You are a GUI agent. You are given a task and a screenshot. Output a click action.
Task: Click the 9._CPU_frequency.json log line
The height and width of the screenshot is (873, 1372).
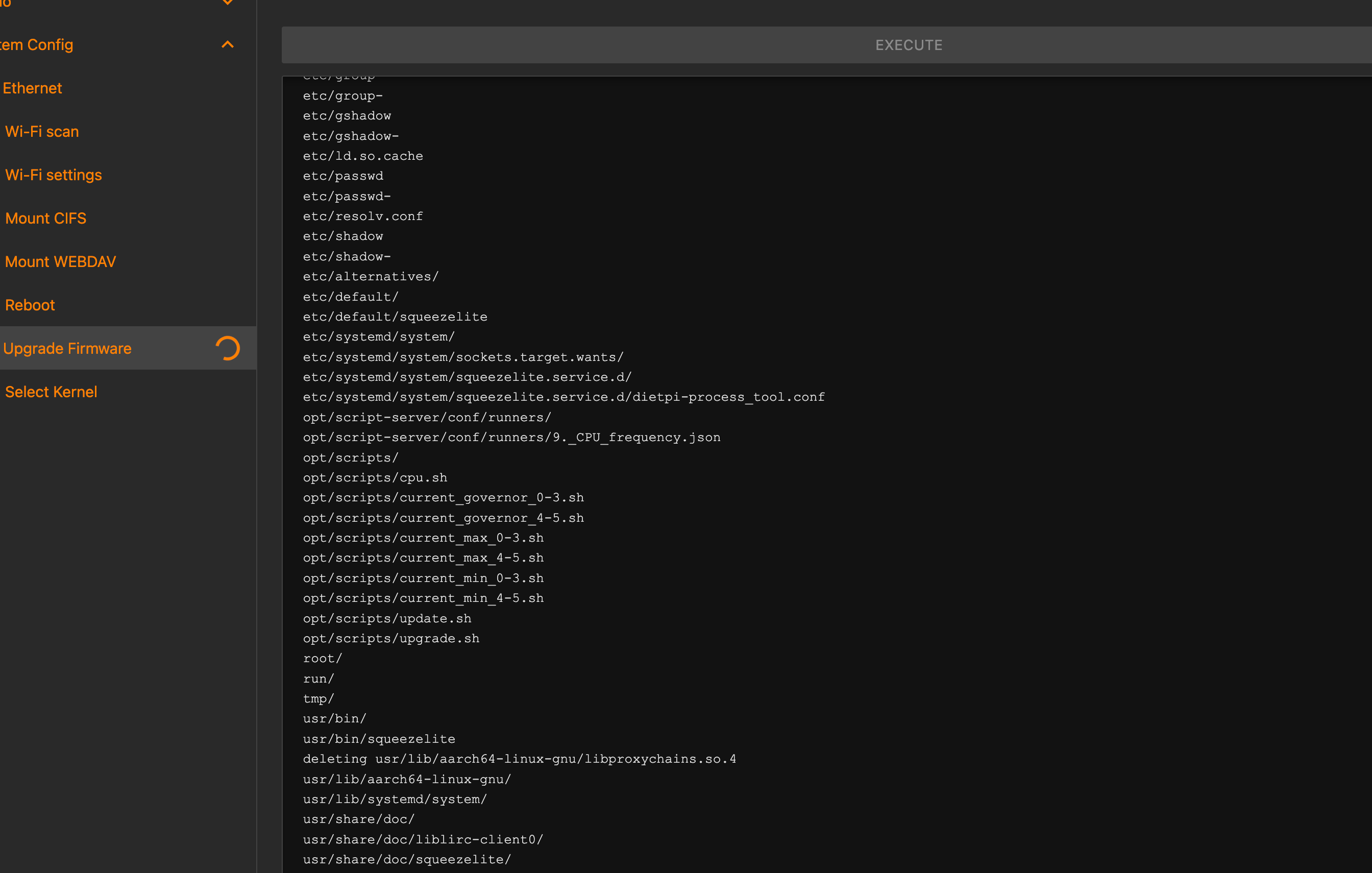[511, 437]
